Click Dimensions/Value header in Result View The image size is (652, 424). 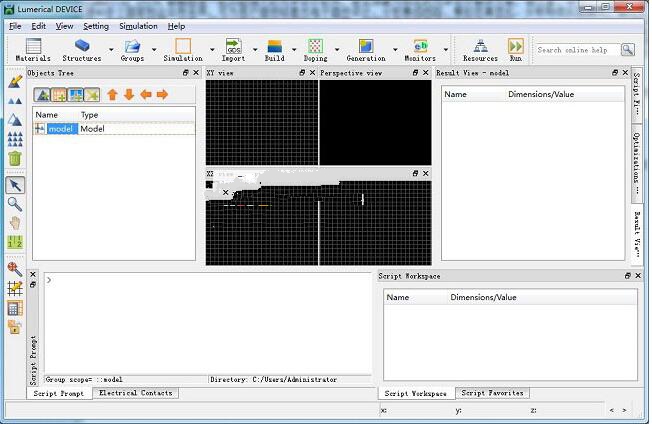coord(541,94)
